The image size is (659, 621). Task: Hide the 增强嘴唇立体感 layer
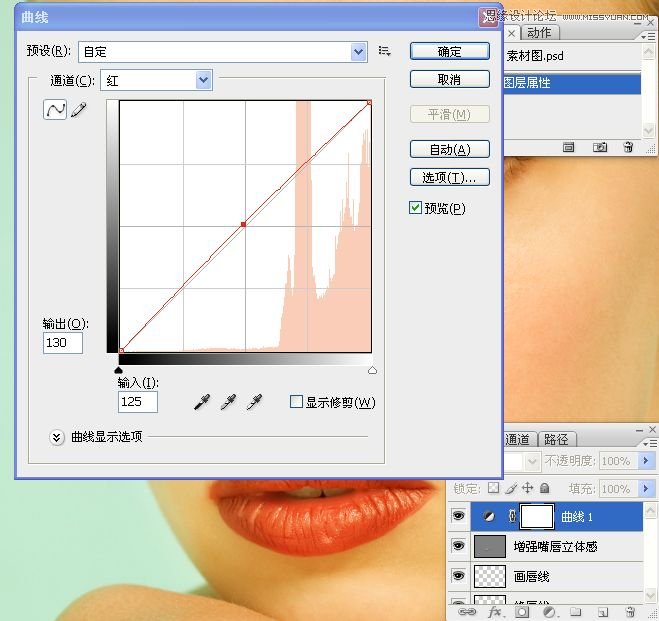pos(458,545)
